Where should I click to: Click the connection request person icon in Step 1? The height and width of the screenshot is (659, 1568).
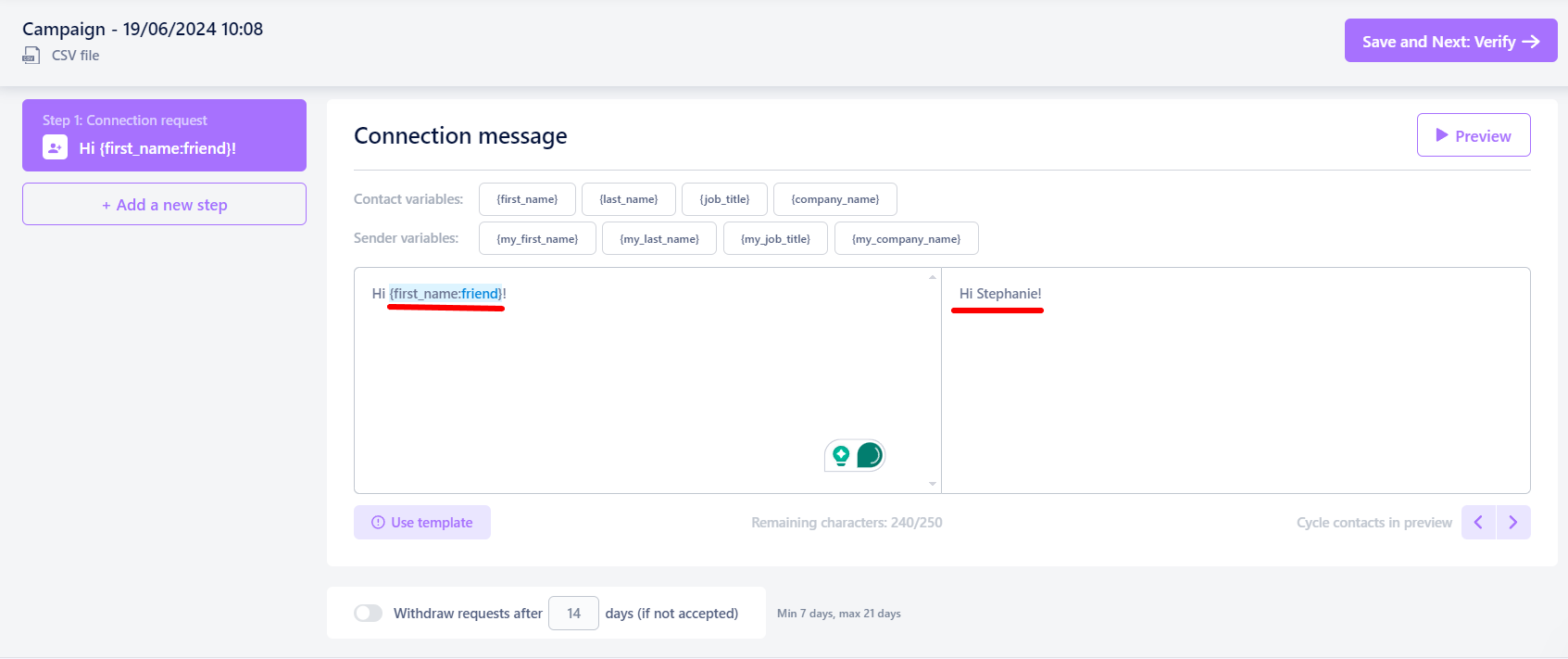pyautogui.click(x=55, y=147)
